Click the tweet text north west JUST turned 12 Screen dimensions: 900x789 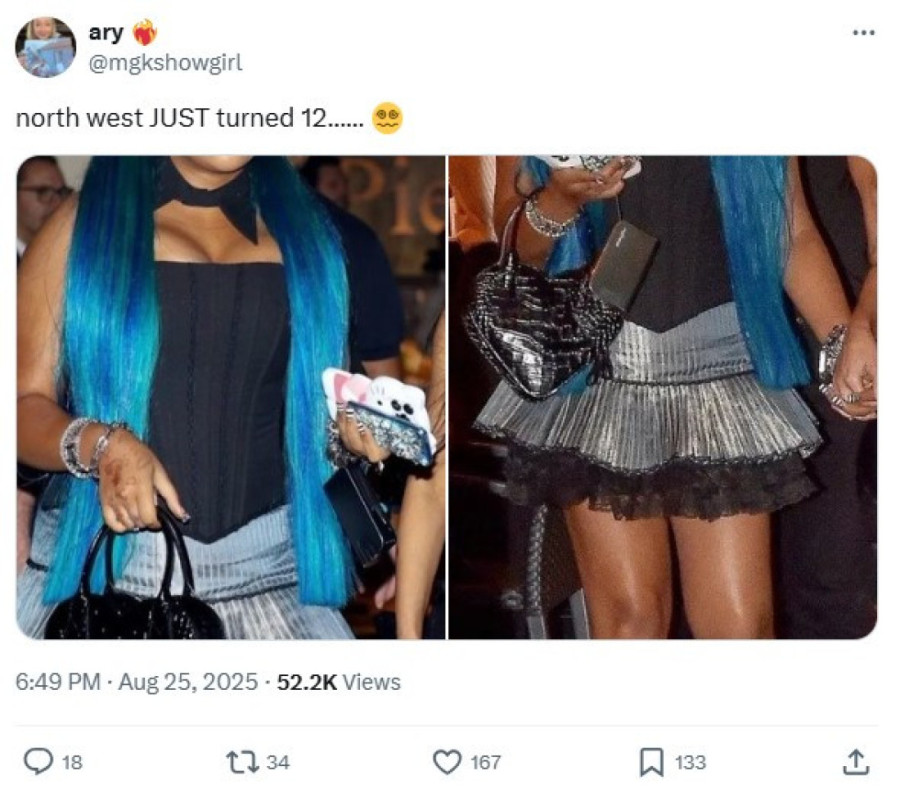pyautogui.click(x=189, y=118)
